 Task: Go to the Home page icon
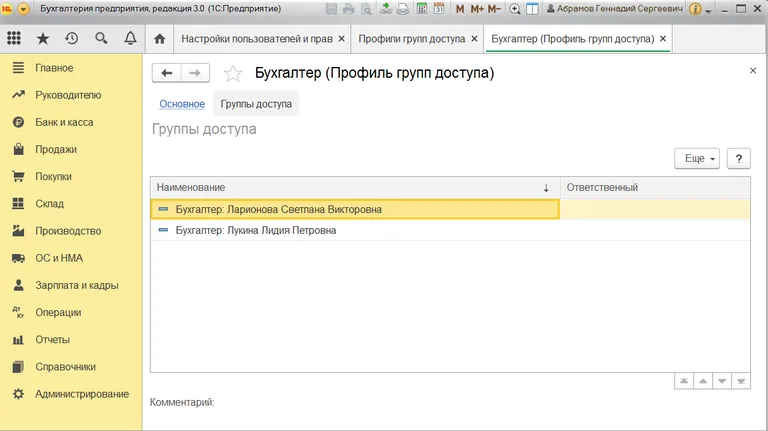[x=160, y=39]
